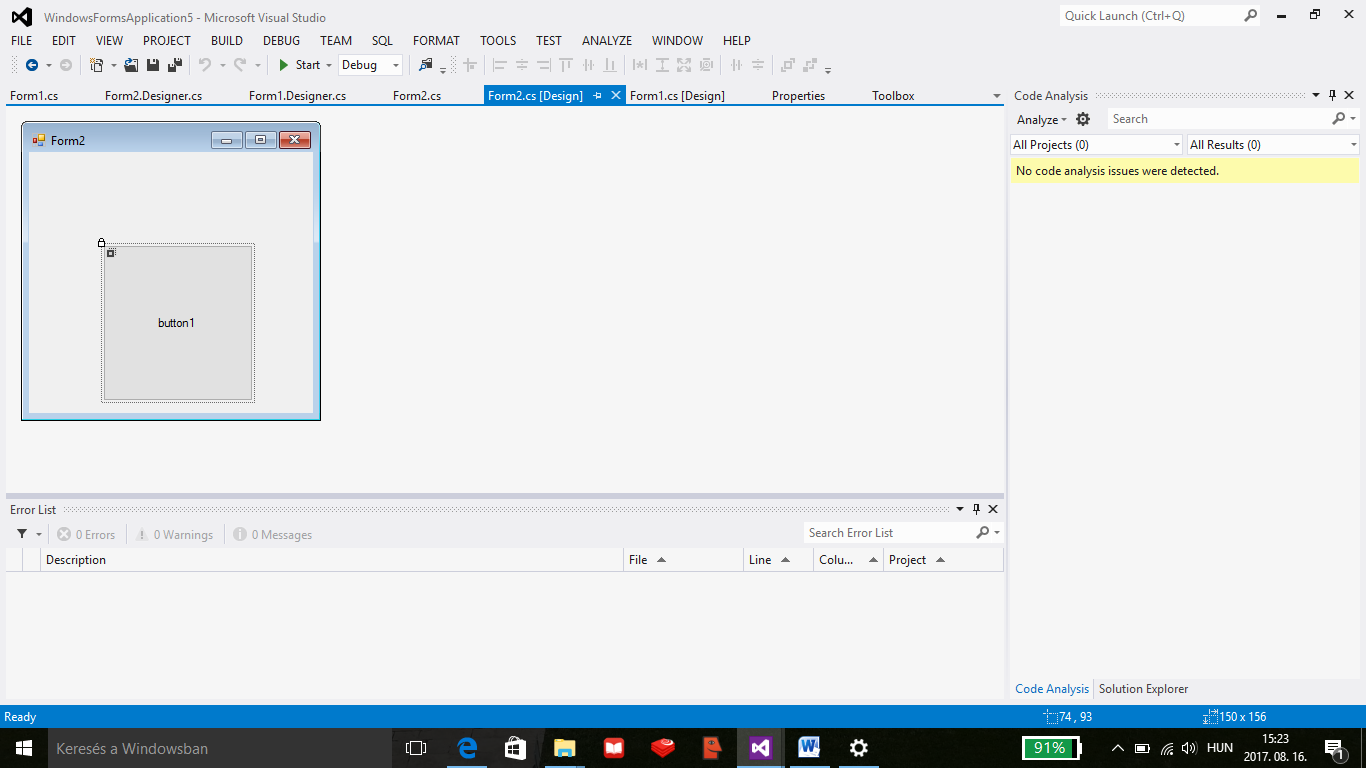The height and width of the screenshot is (768, 1366).
Task: Click the Make Same Width icon
Action: (x=640, y=65)
